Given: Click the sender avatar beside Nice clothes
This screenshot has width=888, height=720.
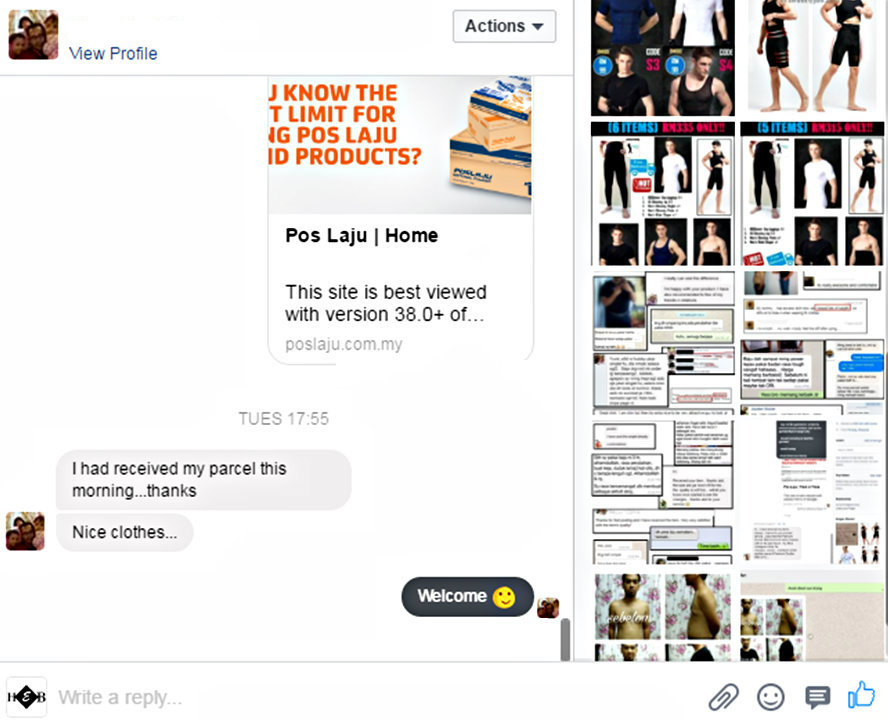Looking at the screenshot, I should point(25,531).
